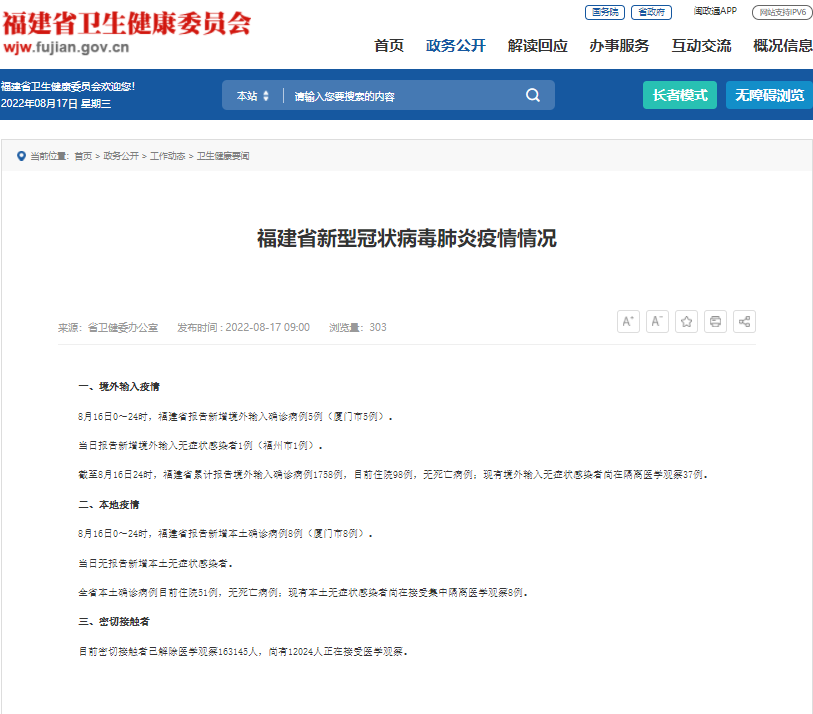This screenshot has width=813, height=714.
Task: Click the line about 累计报告境外输入确诊病例1758例
Action: (393, 475)
